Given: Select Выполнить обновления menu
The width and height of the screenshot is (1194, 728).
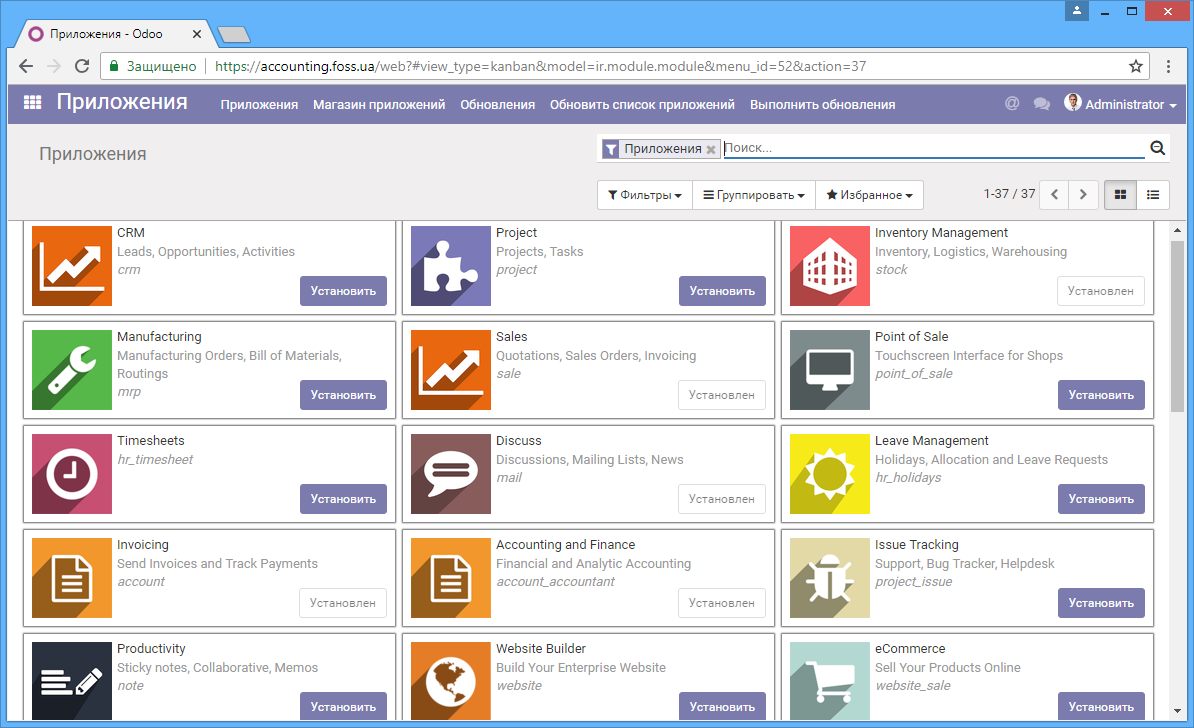Looking at the screenshot, I should [x=822, y=104].
